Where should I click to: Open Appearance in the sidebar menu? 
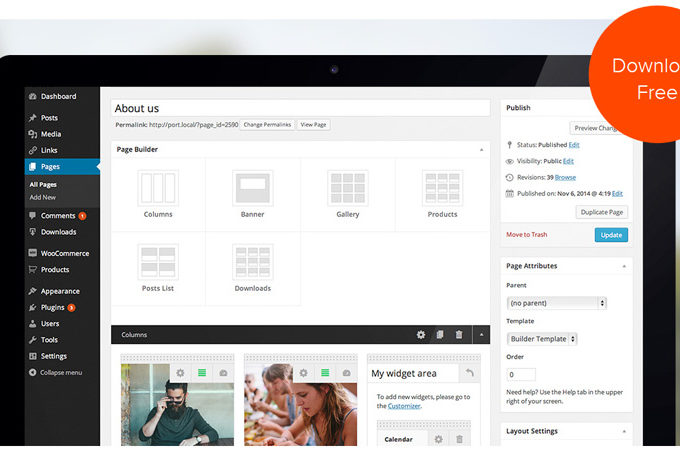tap(60, 291)
